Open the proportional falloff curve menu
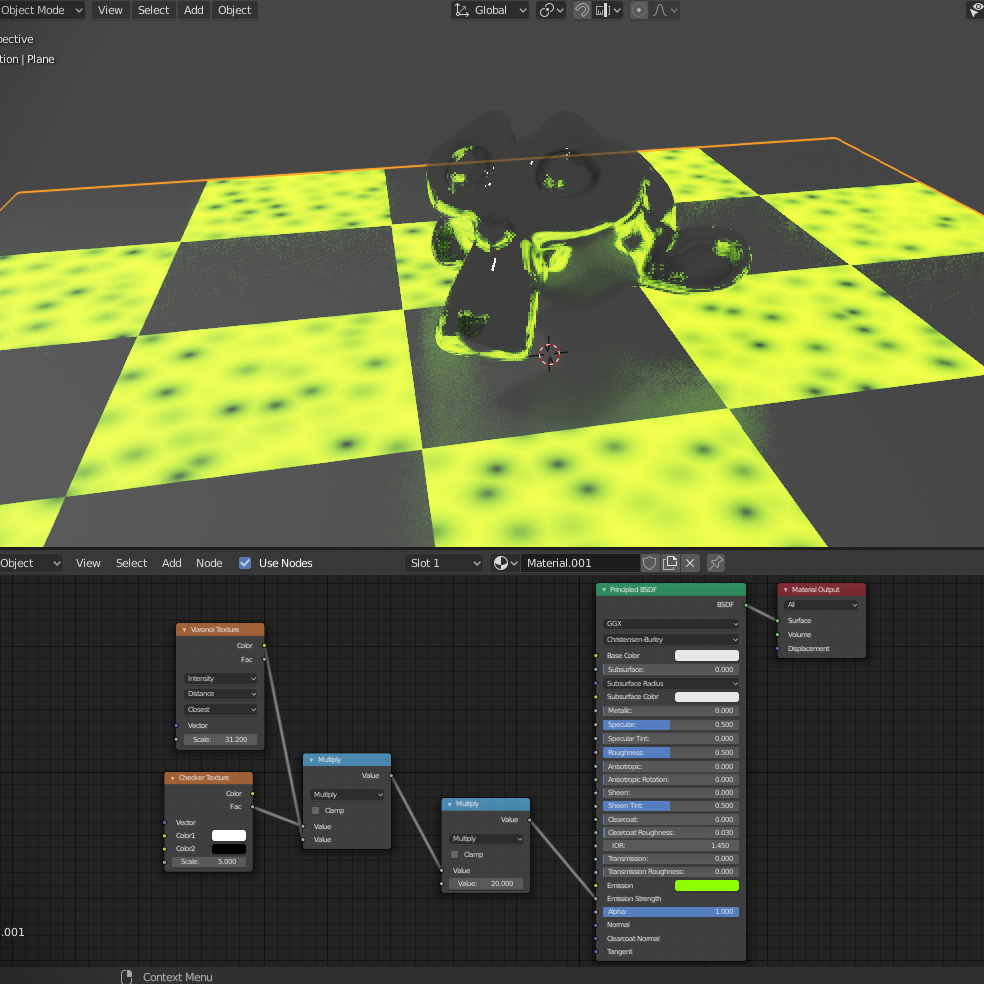 [665, 10]
